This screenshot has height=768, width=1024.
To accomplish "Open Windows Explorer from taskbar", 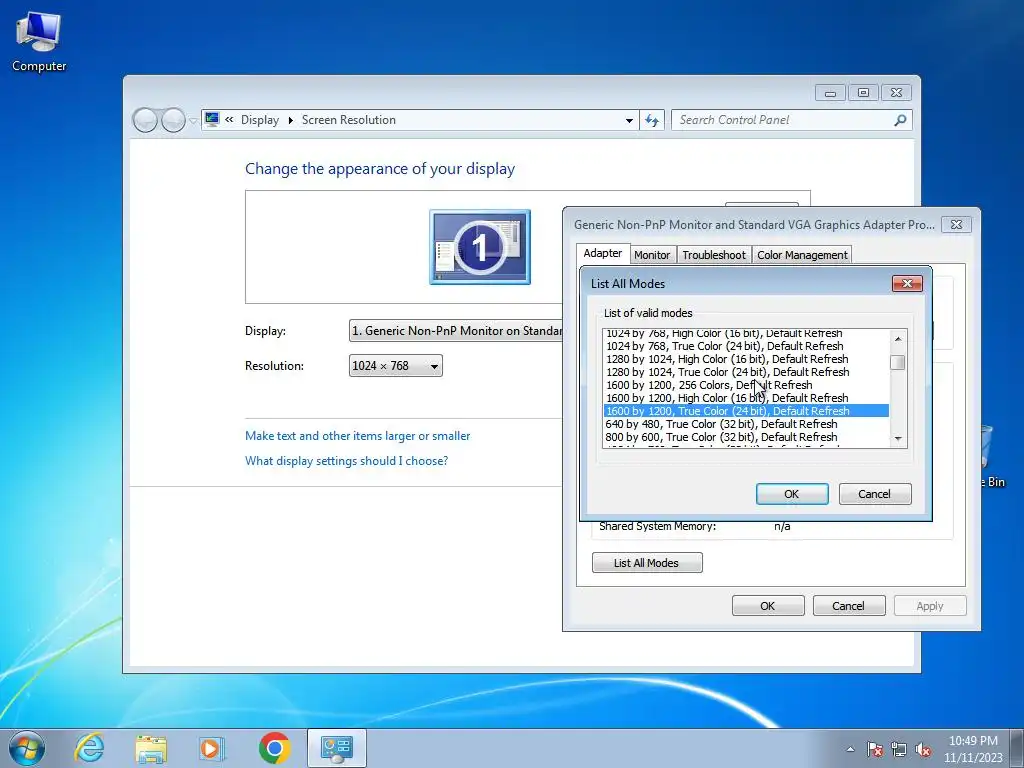I will pos(151,748).
